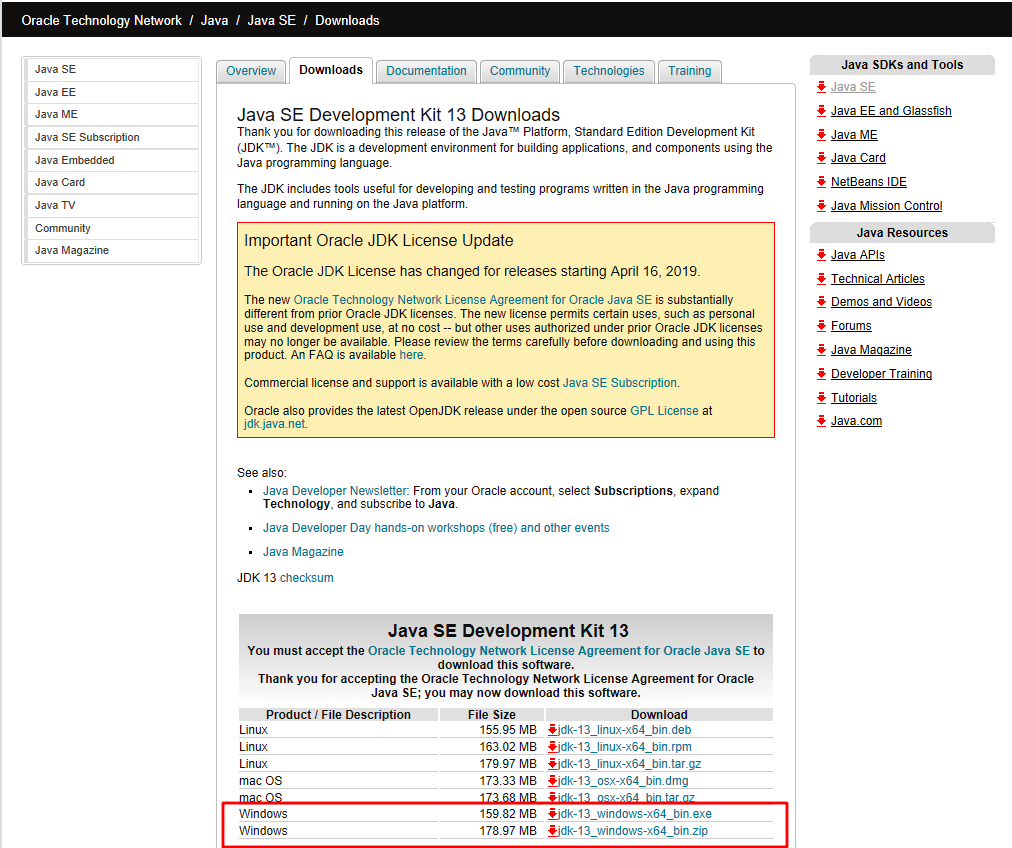Viewport: 1012px width, 848px height.
Task: Click download icon for jdk-13_windows-x64_bin.exe
Action: point(552,814)
